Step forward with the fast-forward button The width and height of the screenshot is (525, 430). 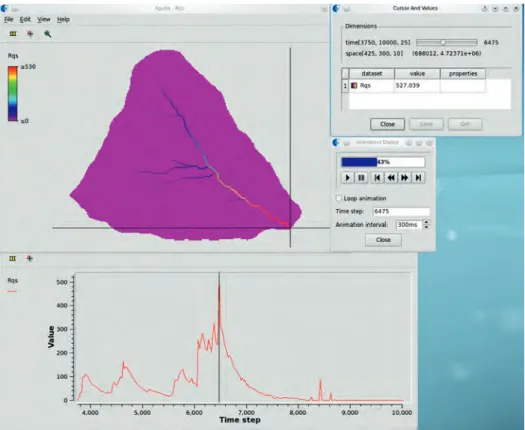tap(404, 177)
